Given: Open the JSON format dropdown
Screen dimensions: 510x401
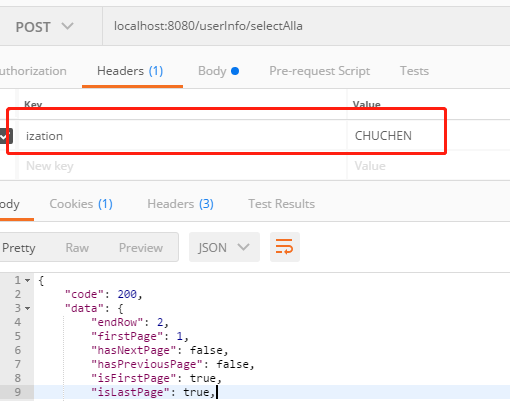Looking at the screenshot, I should pos(224,247).
